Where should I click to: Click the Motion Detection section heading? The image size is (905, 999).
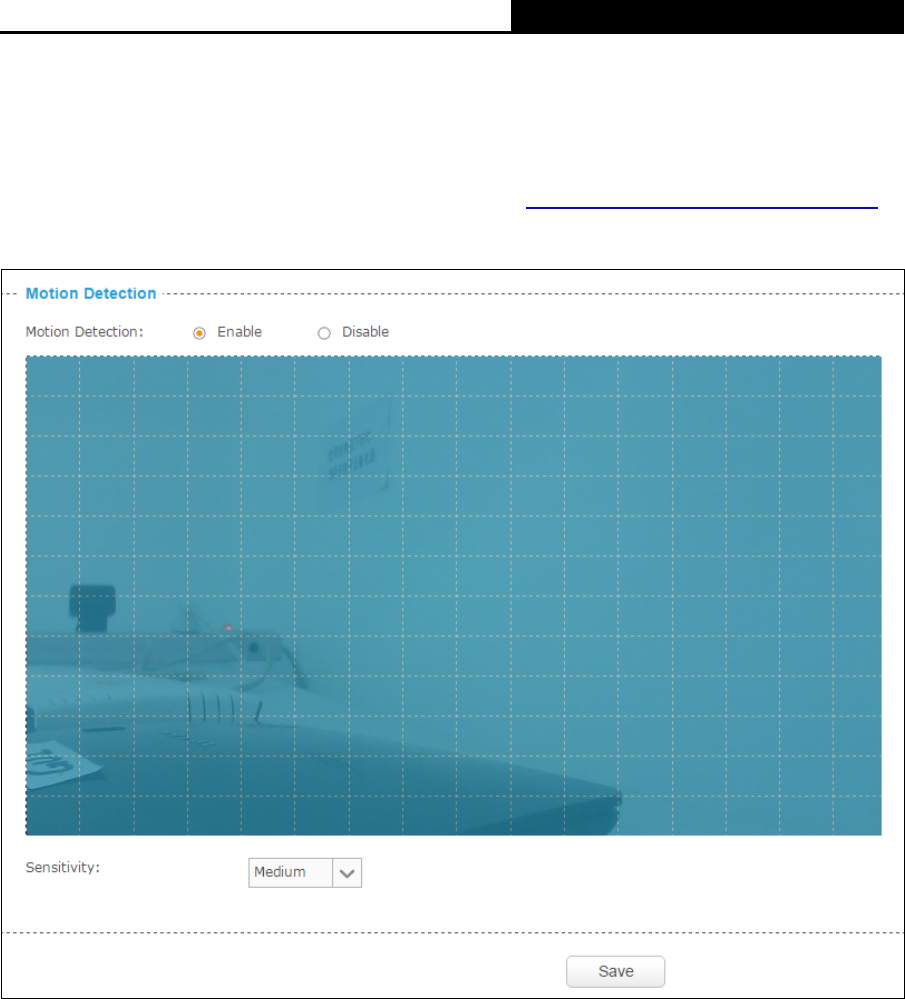[91, 294]
